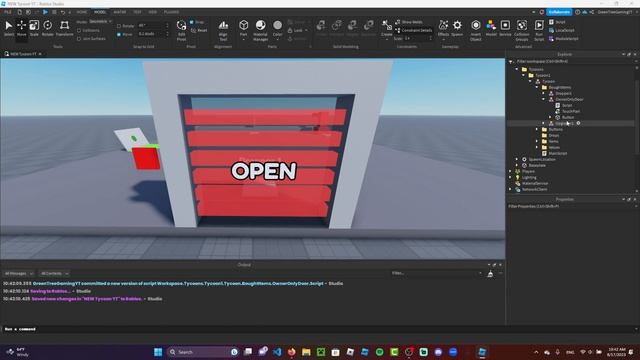Open the Service insert icon
This screenshot has height=360, width=640.
[x=505, y=28]
